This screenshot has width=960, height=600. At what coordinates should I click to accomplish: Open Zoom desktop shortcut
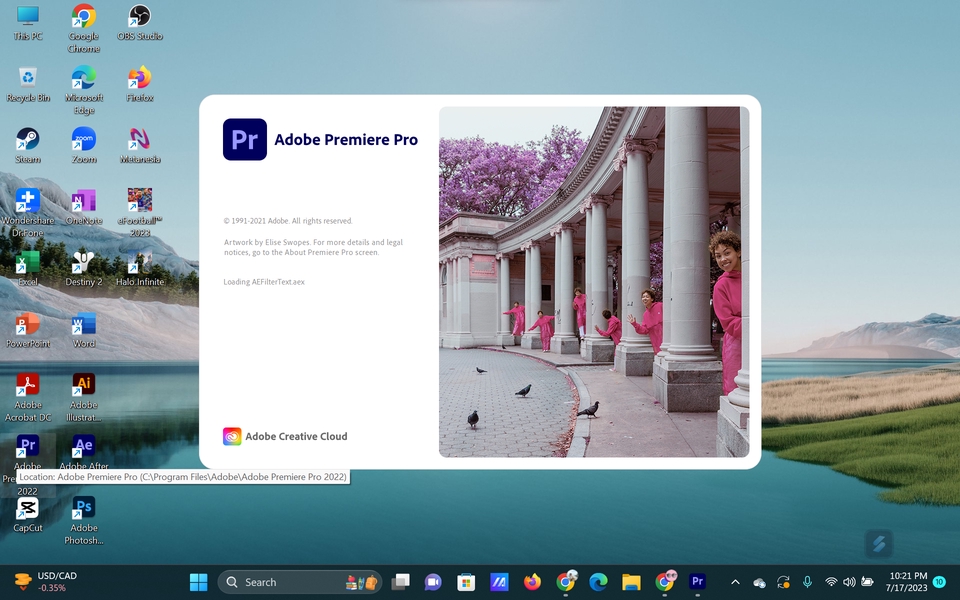(x=84, y=146)
